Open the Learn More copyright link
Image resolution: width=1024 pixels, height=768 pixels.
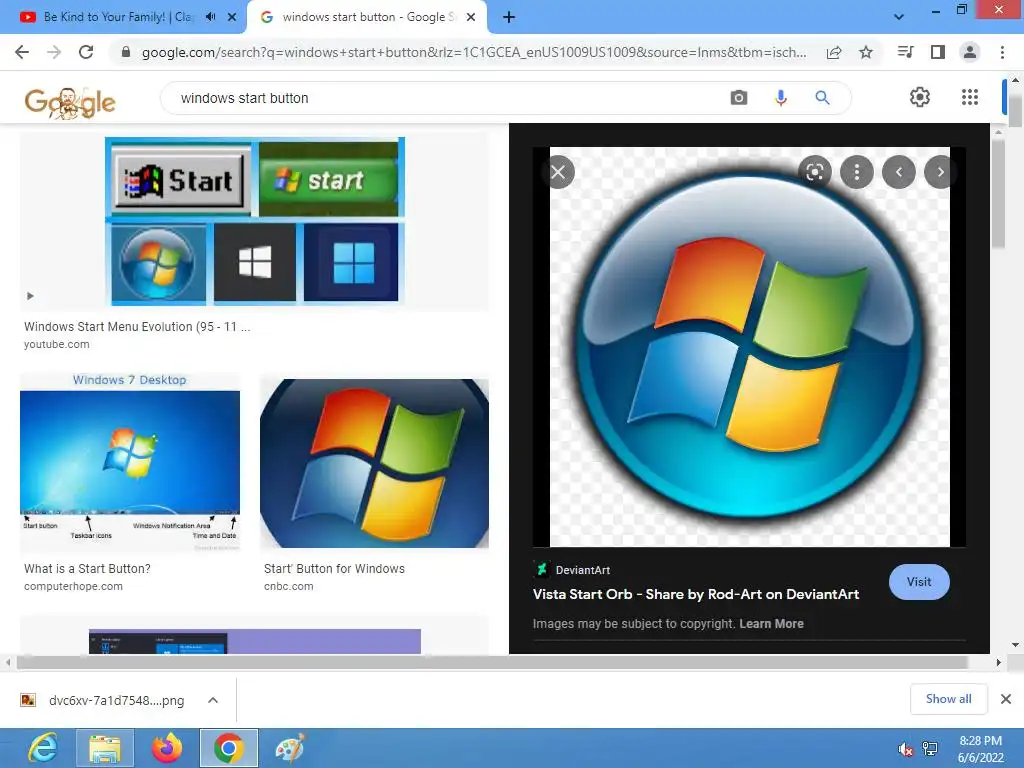tap(771, 624)
